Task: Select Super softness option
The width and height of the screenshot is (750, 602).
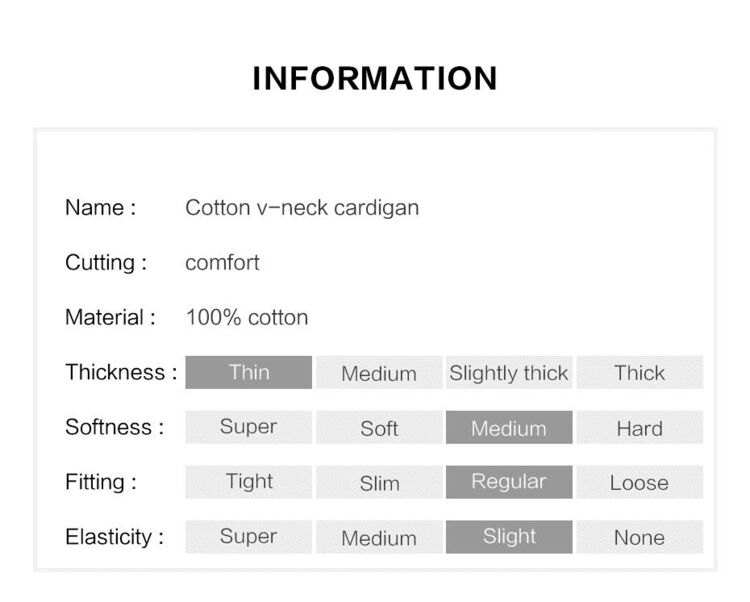Action: [x=249, y=427]
